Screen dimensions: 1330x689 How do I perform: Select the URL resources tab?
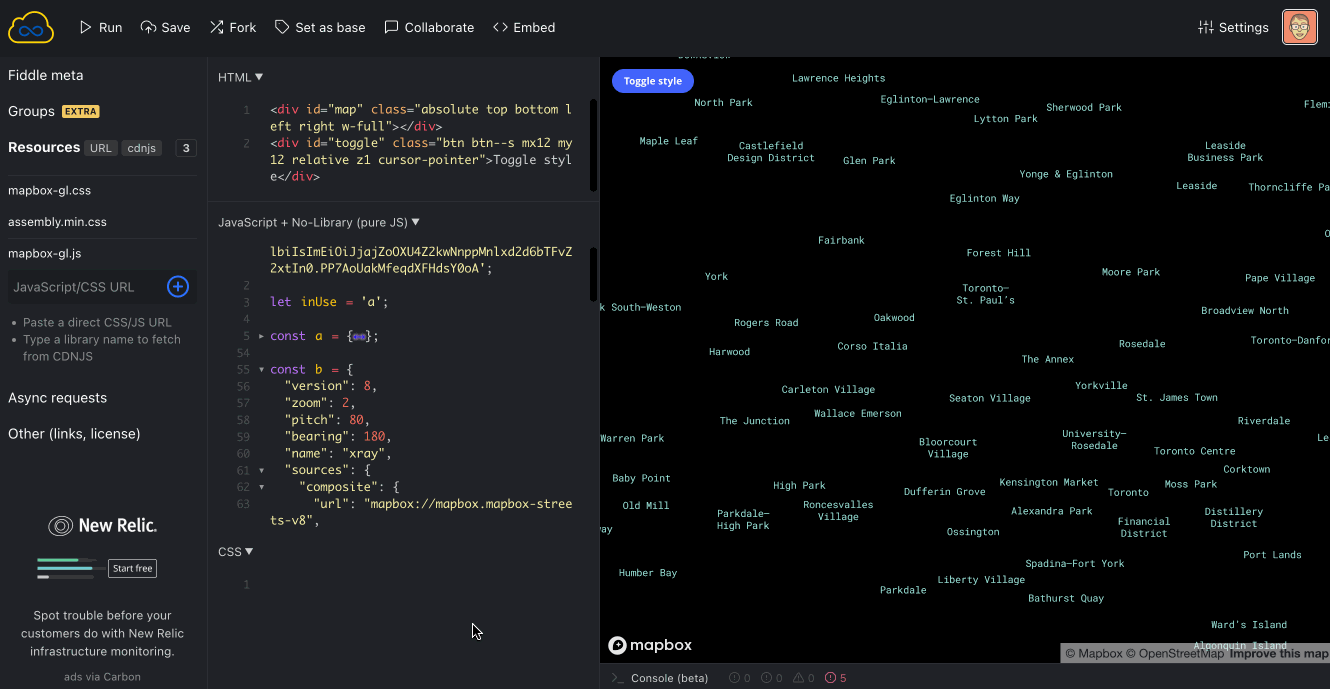(x=100, y=147)
